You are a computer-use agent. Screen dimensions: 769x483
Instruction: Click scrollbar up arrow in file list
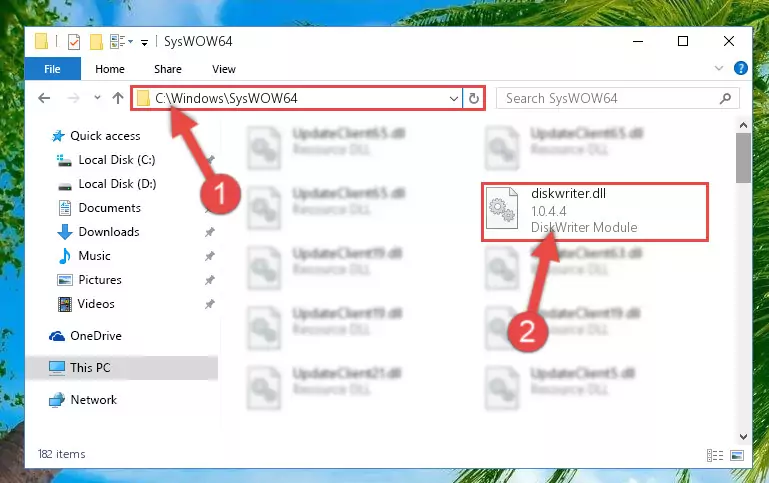tap(743, 126)
